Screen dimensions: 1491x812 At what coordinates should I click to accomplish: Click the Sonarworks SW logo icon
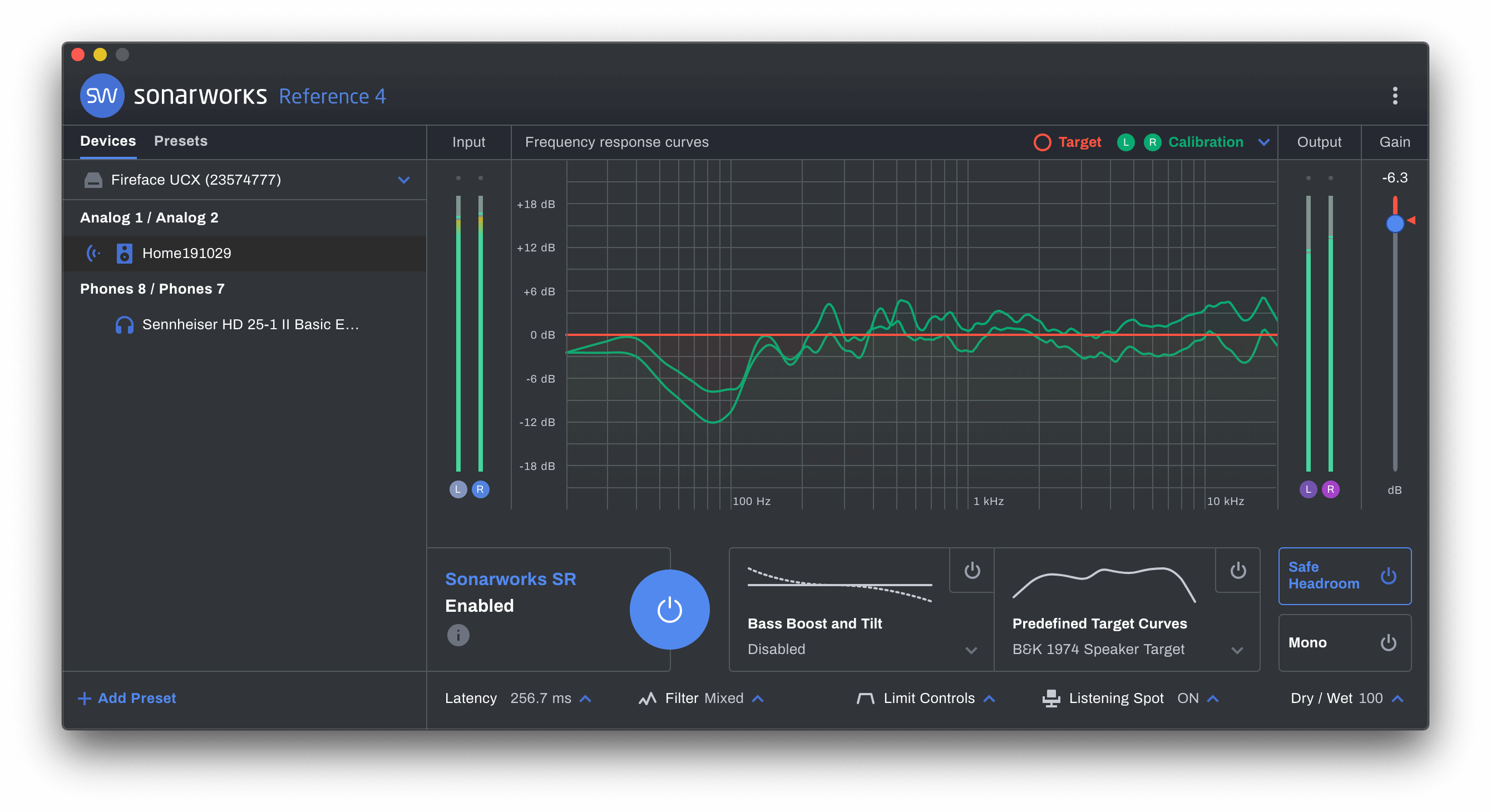[102, 96]
